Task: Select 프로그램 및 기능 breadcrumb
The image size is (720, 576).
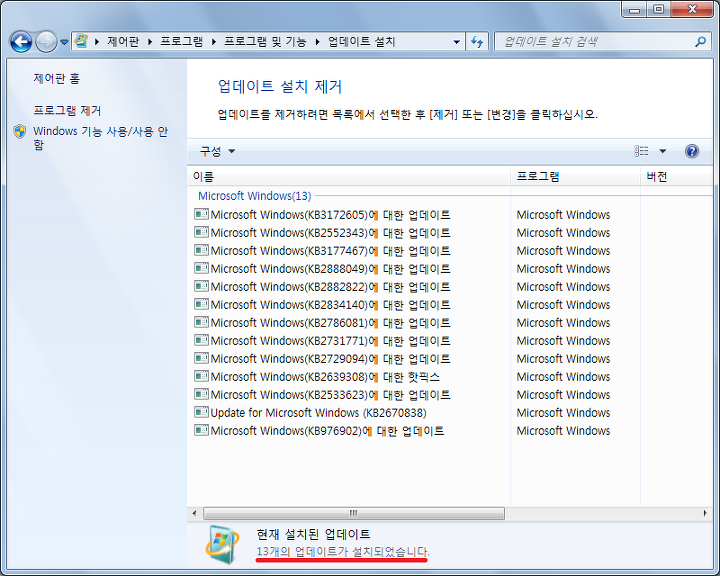Action: (x=265, y=42)
